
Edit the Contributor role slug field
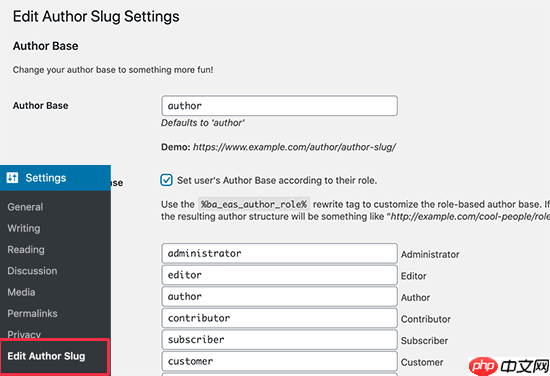[280, 318]
